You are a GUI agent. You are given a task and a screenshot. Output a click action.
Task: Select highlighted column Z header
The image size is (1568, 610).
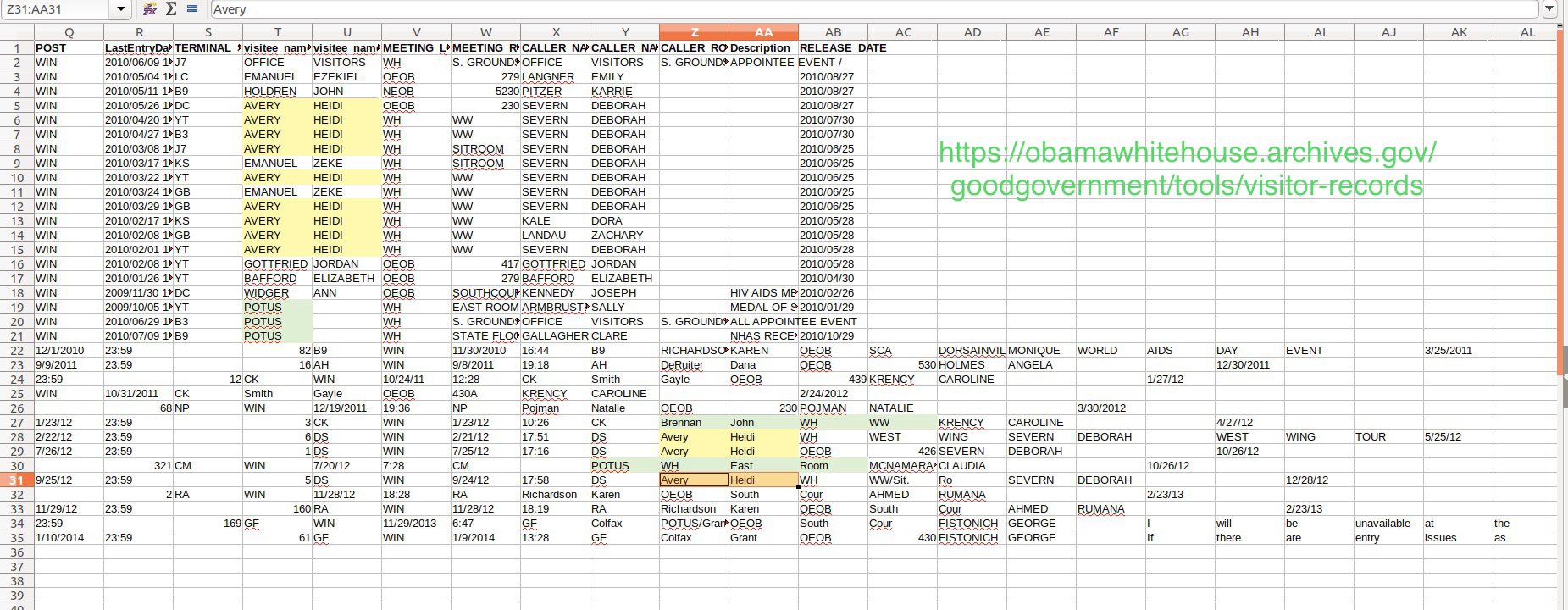[694, 32]
